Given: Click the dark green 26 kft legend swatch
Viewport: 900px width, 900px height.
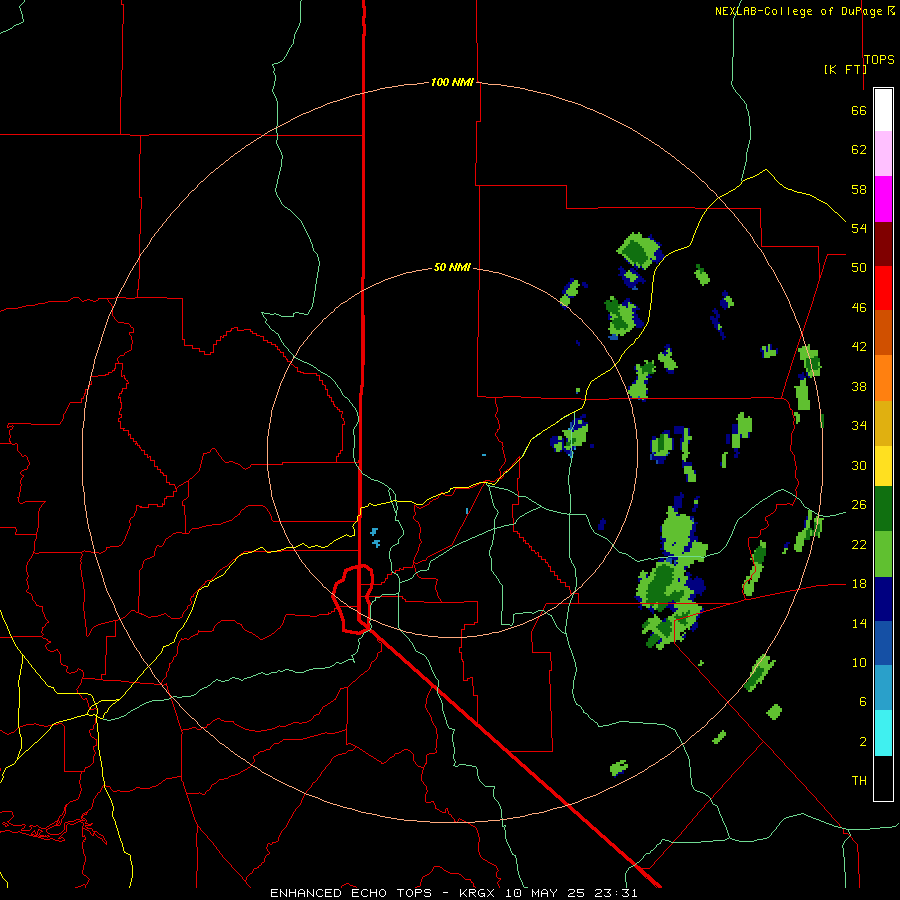Looking at the screenshot, I should click(883, 509).
